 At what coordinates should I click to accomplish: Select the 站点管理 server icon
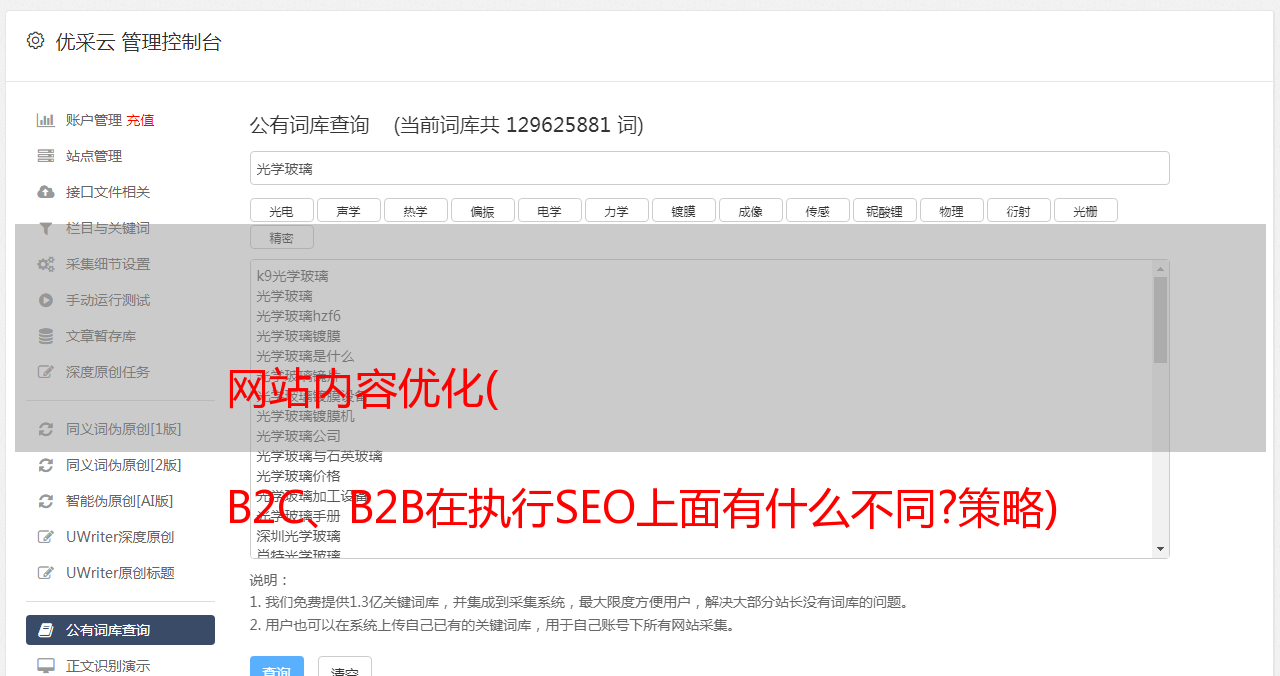pyautogui.click(x=45, y=156)
